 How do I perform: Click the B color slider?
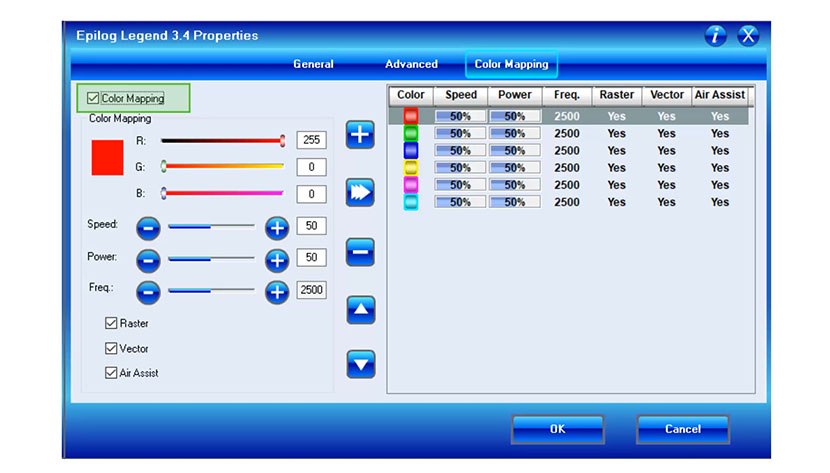(x=223, y=193)
